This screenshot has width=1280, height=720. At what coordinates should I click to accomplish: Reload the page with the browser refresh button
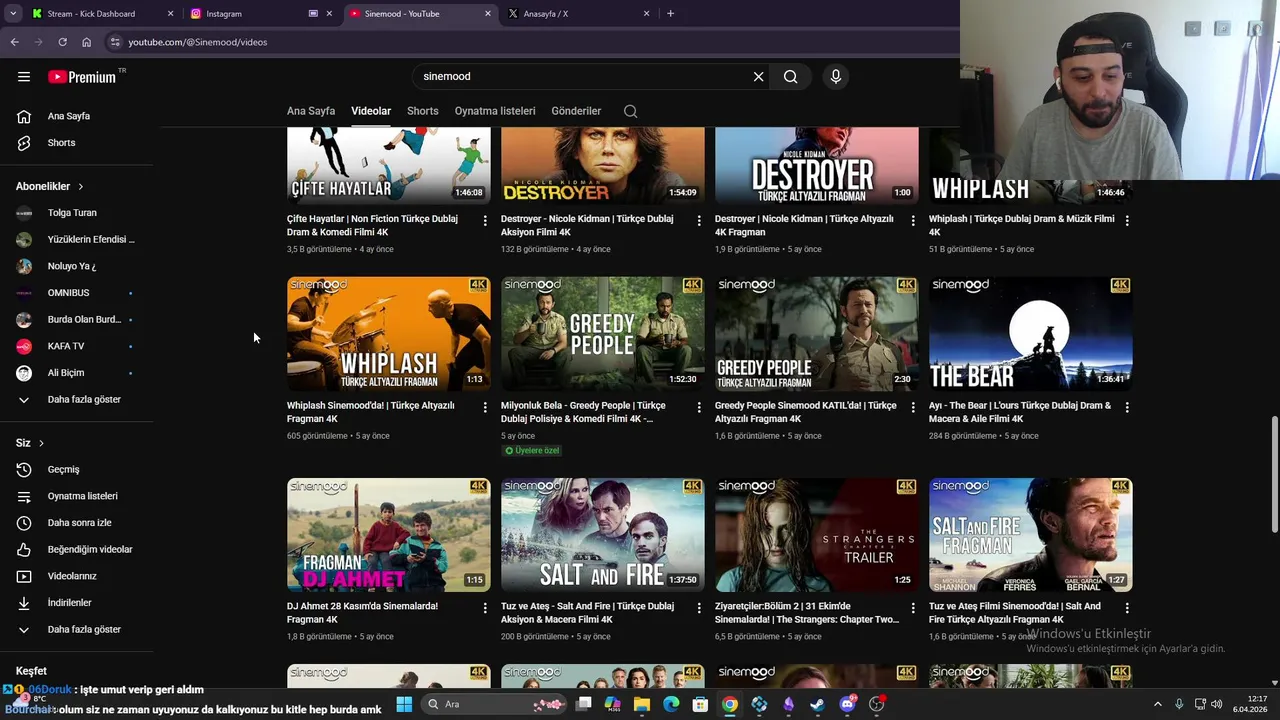62,42
